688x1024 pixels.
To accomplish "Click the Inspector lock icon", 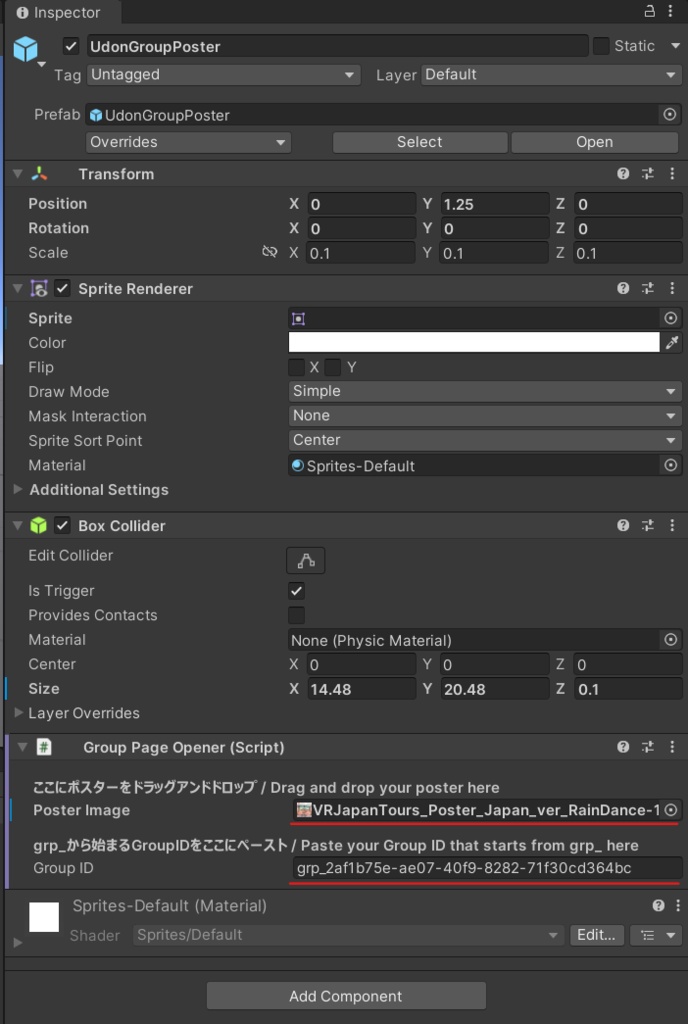I will (649, 11).
